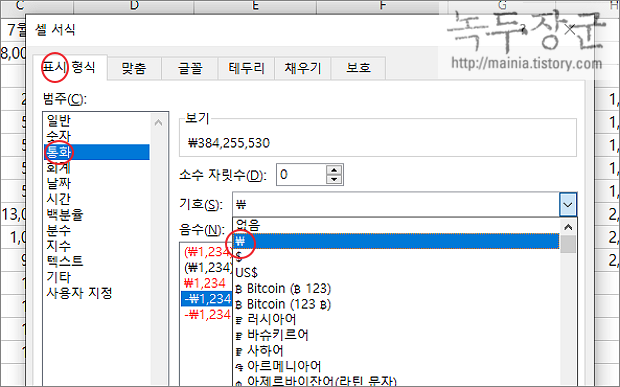
Task: Switch to the 표시 형식 tab
Action: 70,67
